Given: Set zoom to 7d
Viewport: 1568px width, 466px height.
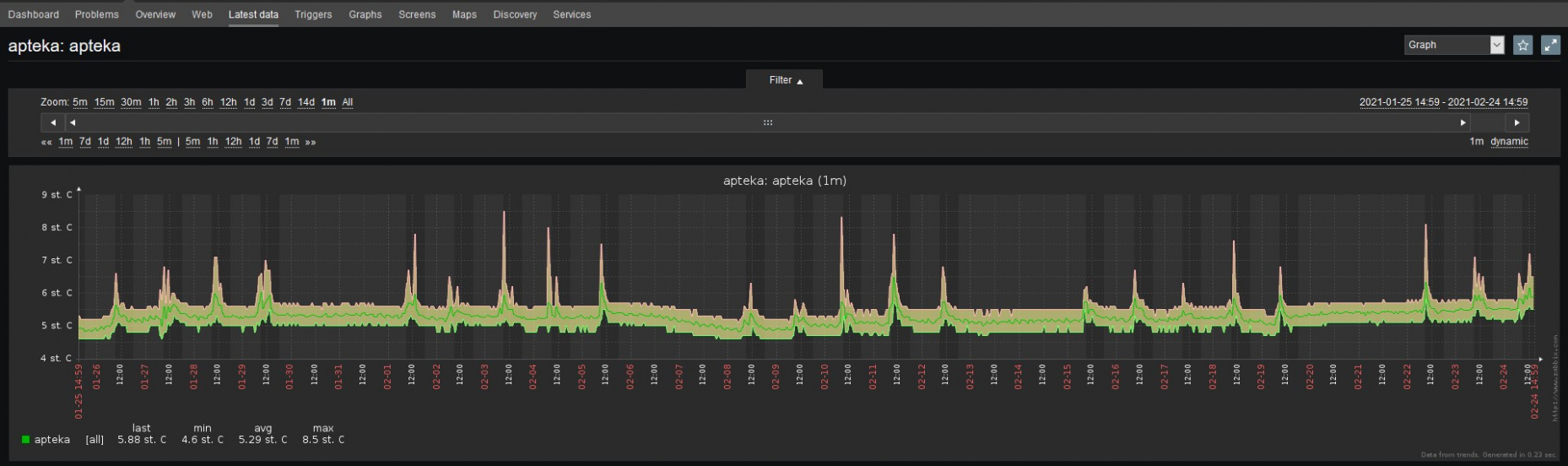Looking at the screenshot, I should tap(285, 102).
